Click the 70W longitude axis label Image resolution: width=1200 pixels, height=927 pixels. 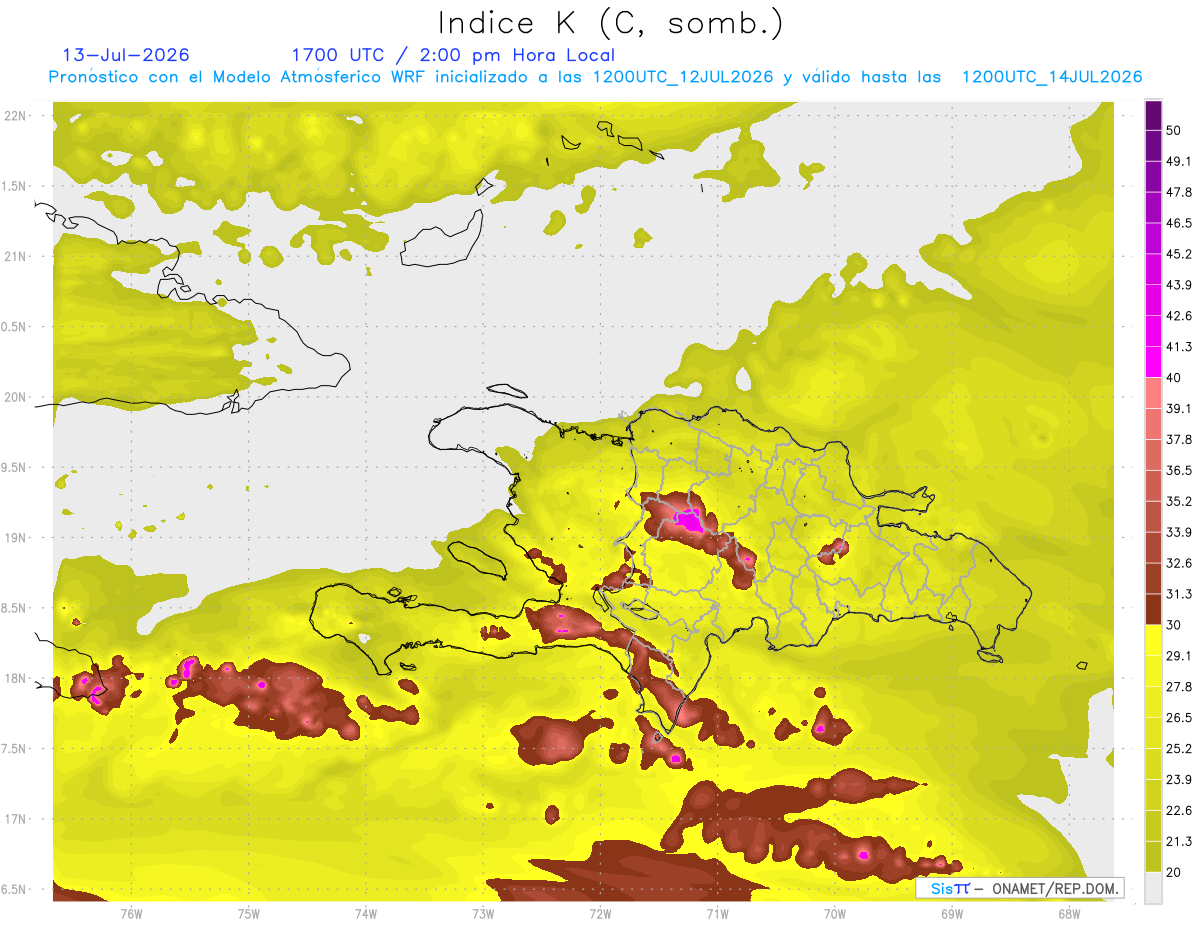coord(834,914)
